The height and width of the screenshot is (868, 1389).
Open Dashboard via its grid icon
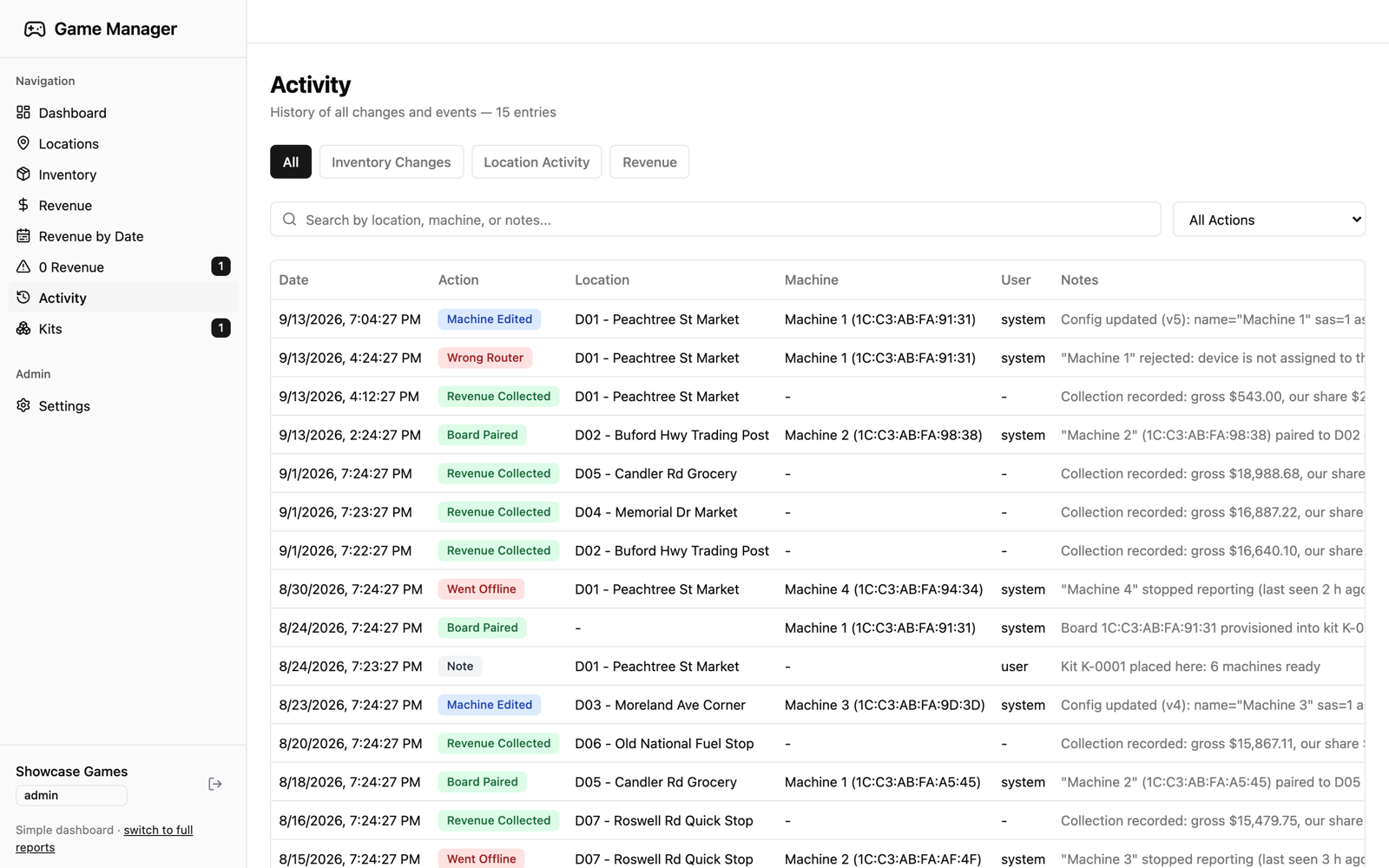pyautogui.click(x=23, y=112)
